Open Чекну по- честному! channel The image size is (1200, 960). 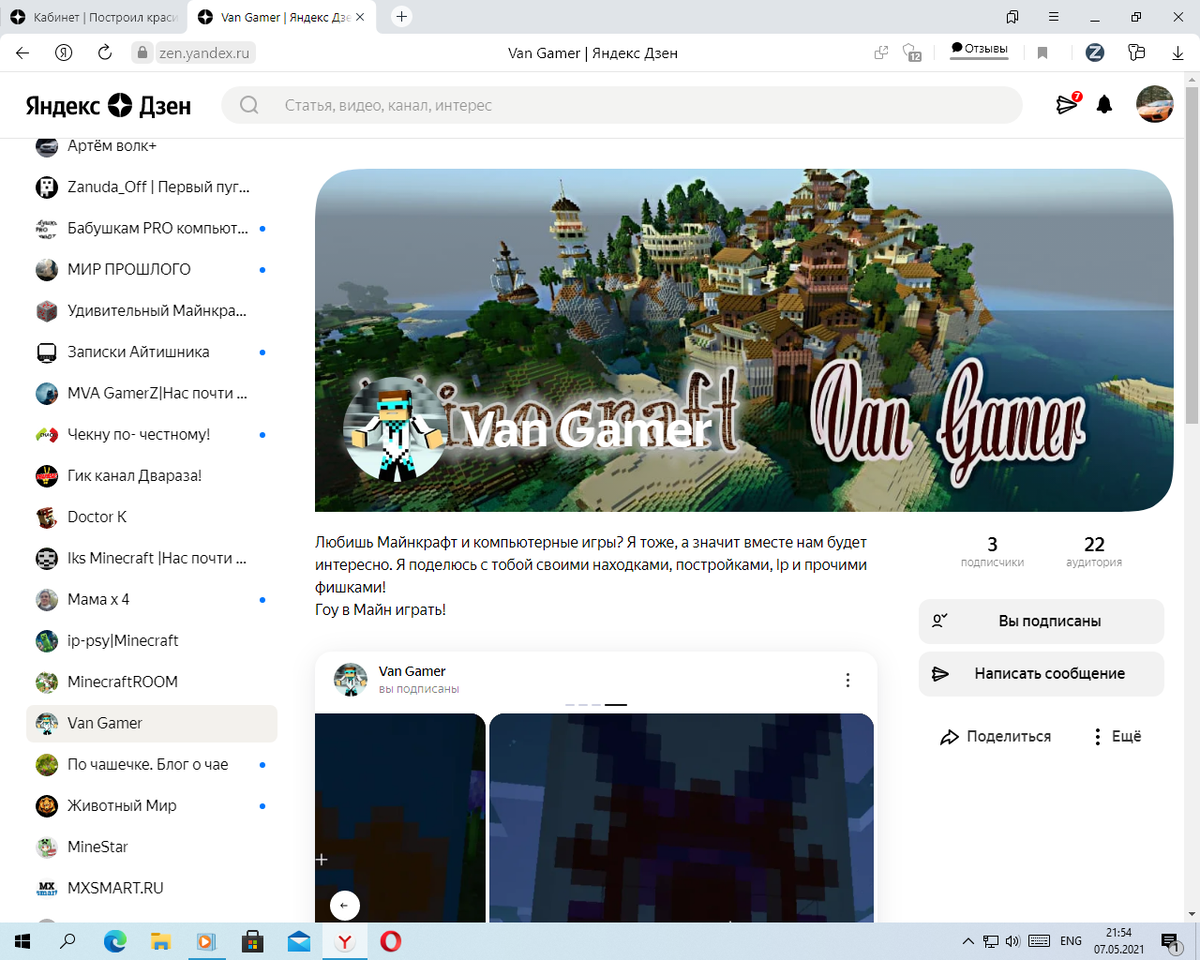tap(151, 434)
